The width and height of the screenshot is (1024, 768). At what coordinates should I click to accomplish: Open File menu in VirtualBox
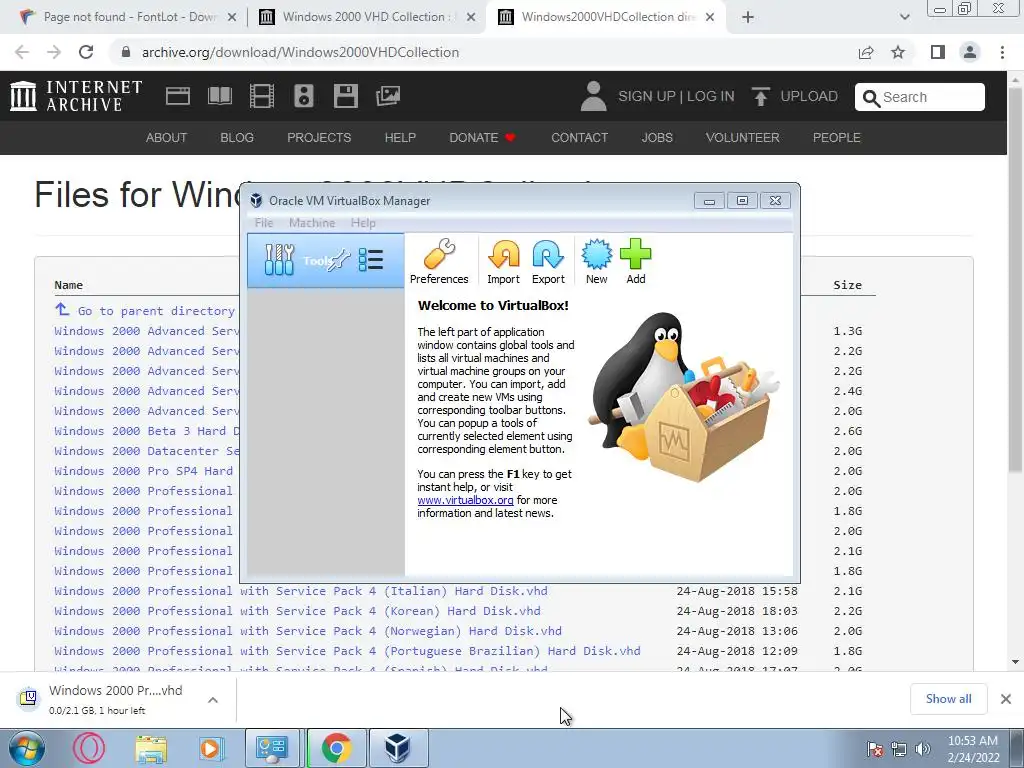(264, 223)
